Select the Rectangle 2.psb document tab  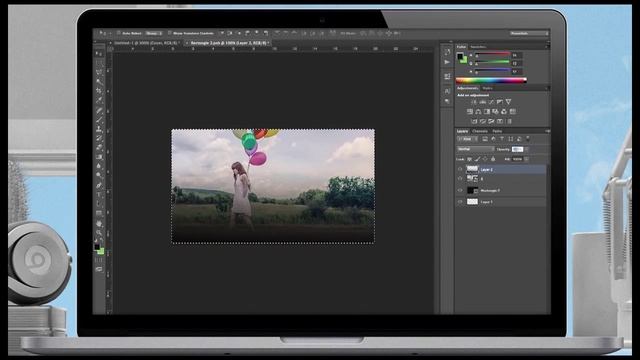tap(229, 42)
